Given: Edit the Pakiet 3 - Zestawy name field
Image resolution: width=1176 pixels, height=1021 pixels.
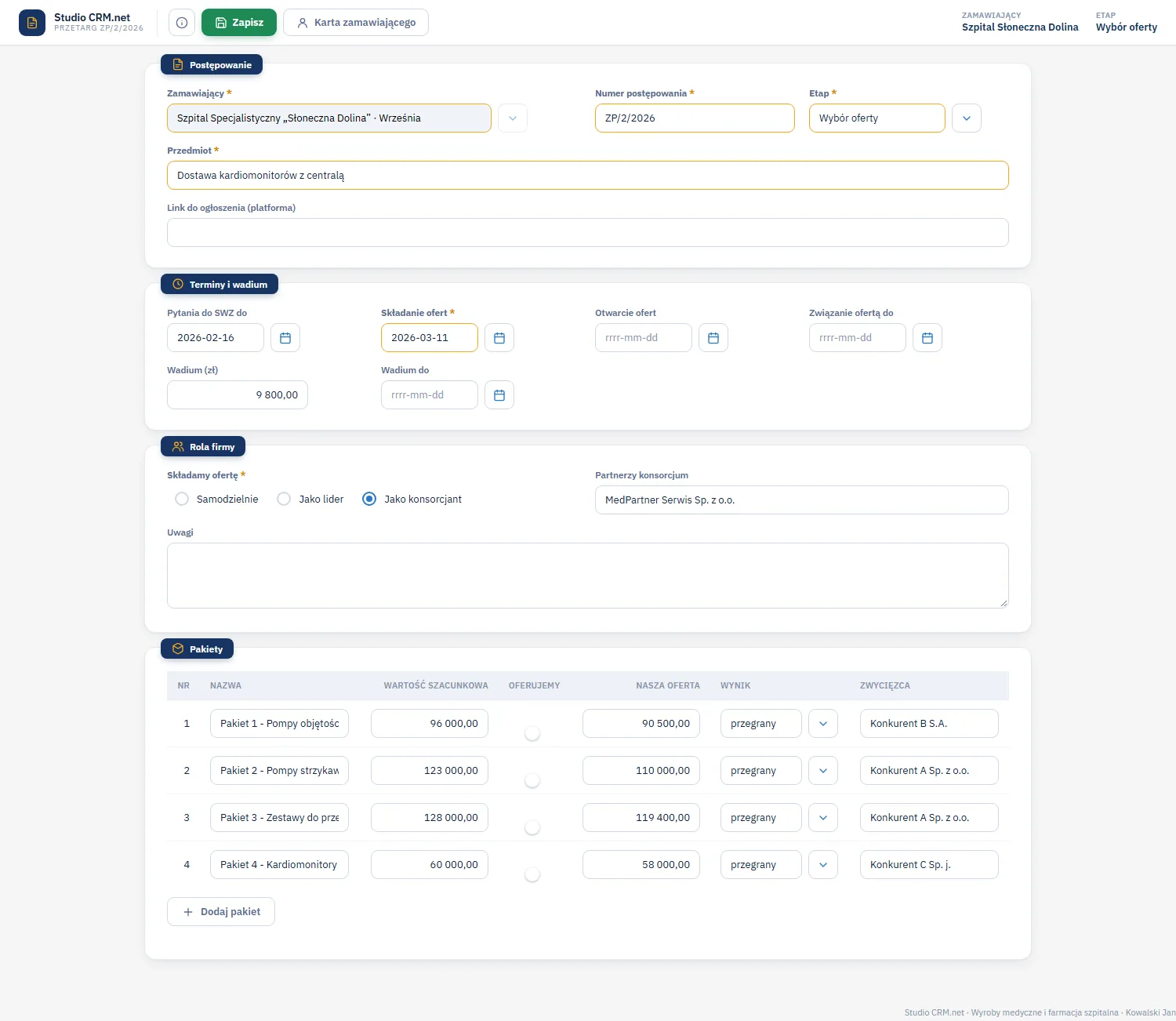Looking at the screenshot, I should click(x=279, y=818).
